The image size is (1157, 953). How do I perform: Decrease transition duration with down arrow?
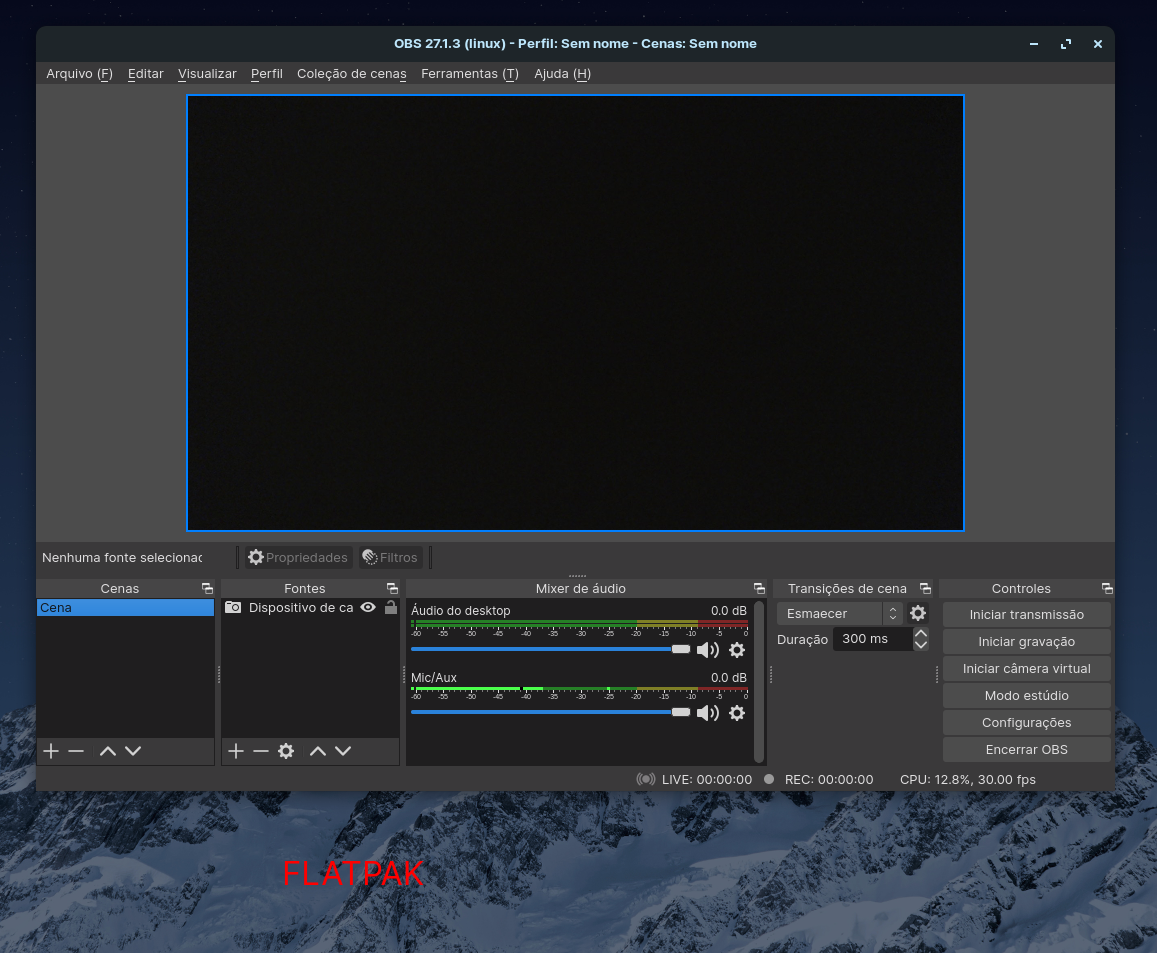[x=921, y=645]
